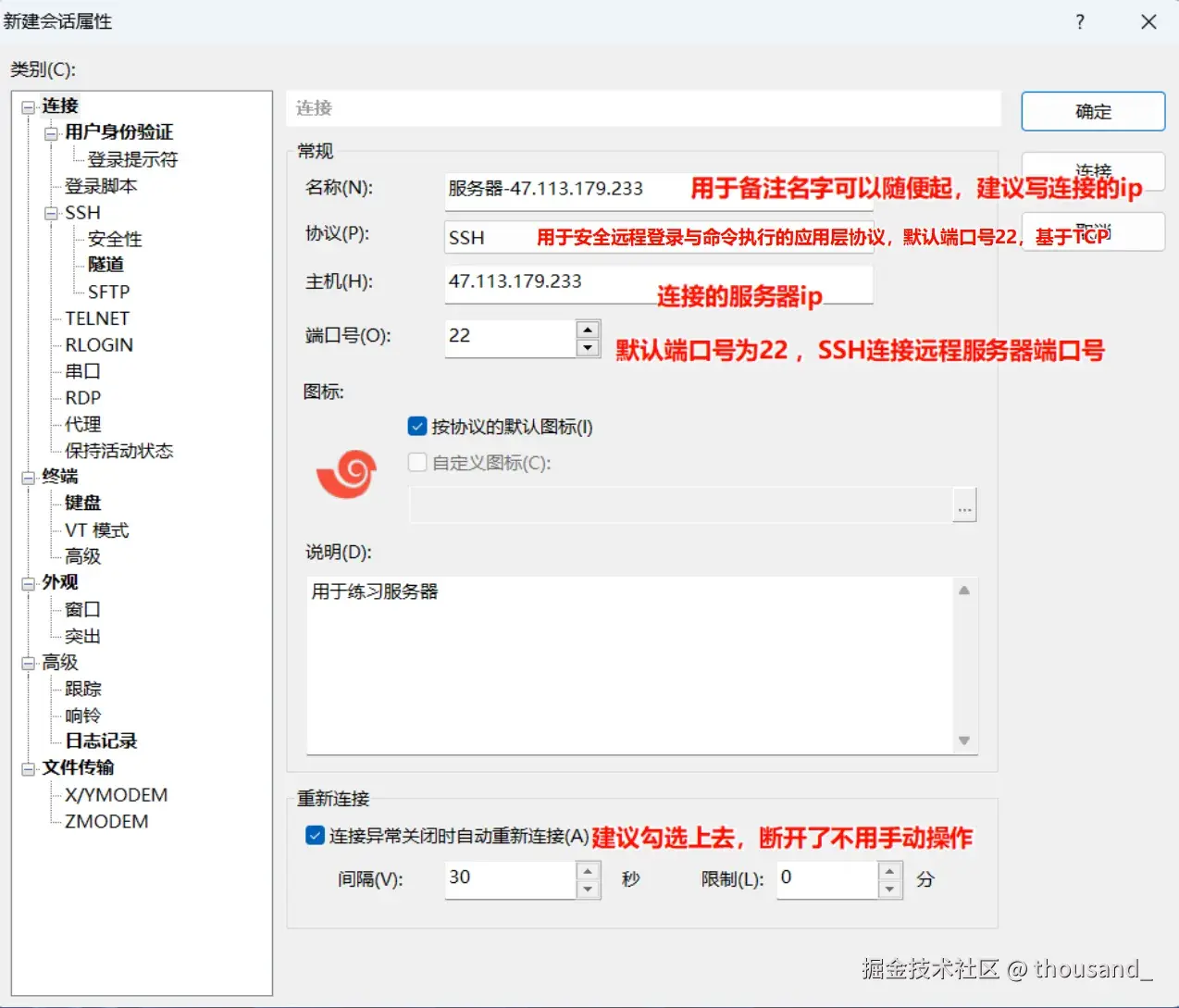Select 窗口 under 外观

[x=82, y=609]
